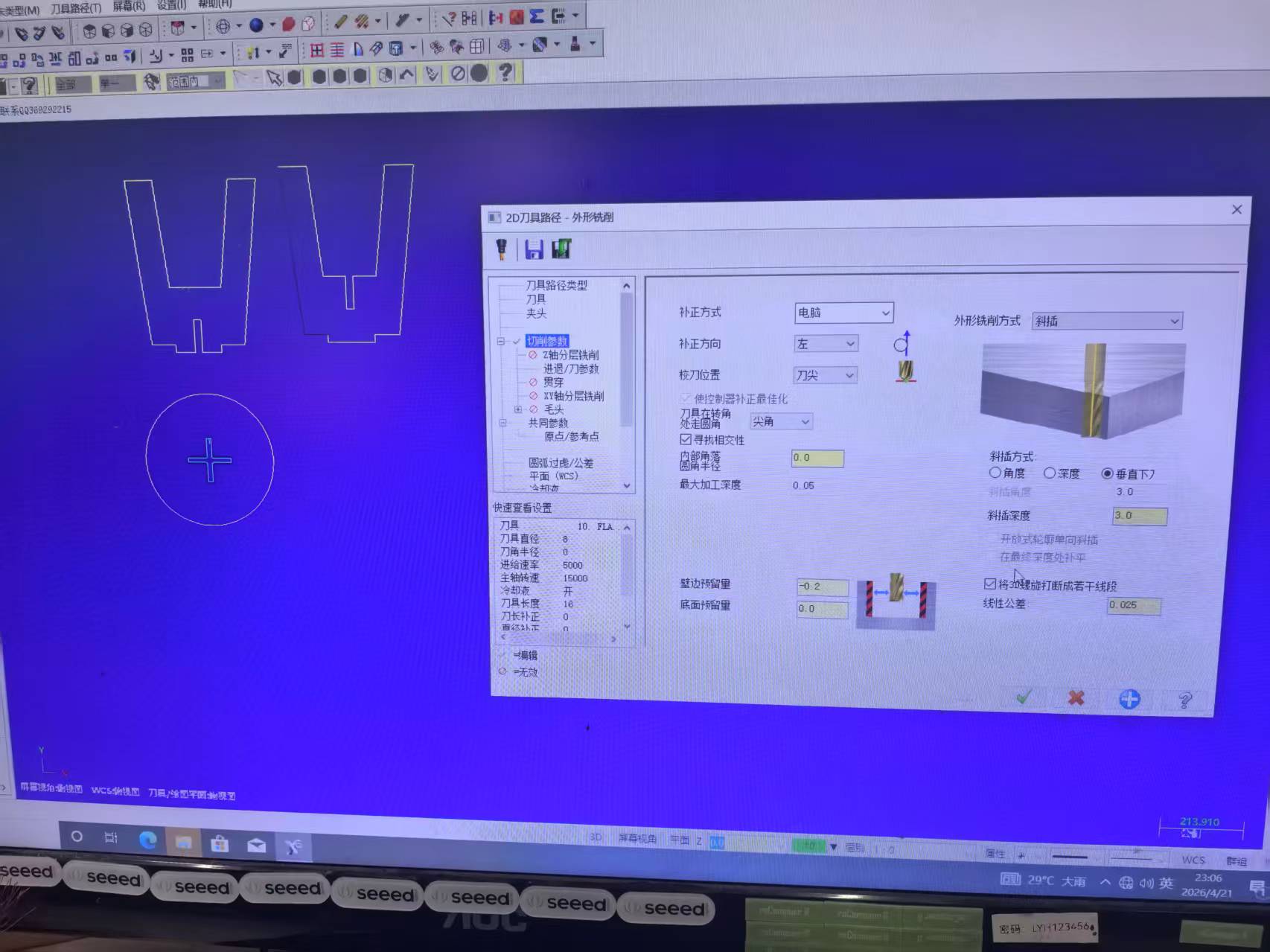Open the 刀具路径(T) menu

click(x=76, y=8)
